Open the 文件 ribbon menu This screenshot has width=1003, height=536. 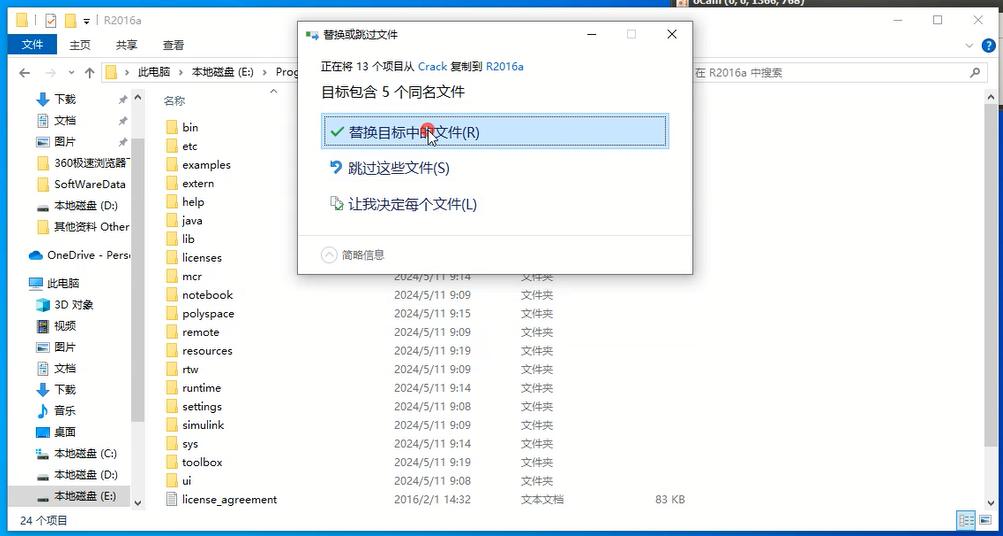pyautogui.click(x=32, y=45)
